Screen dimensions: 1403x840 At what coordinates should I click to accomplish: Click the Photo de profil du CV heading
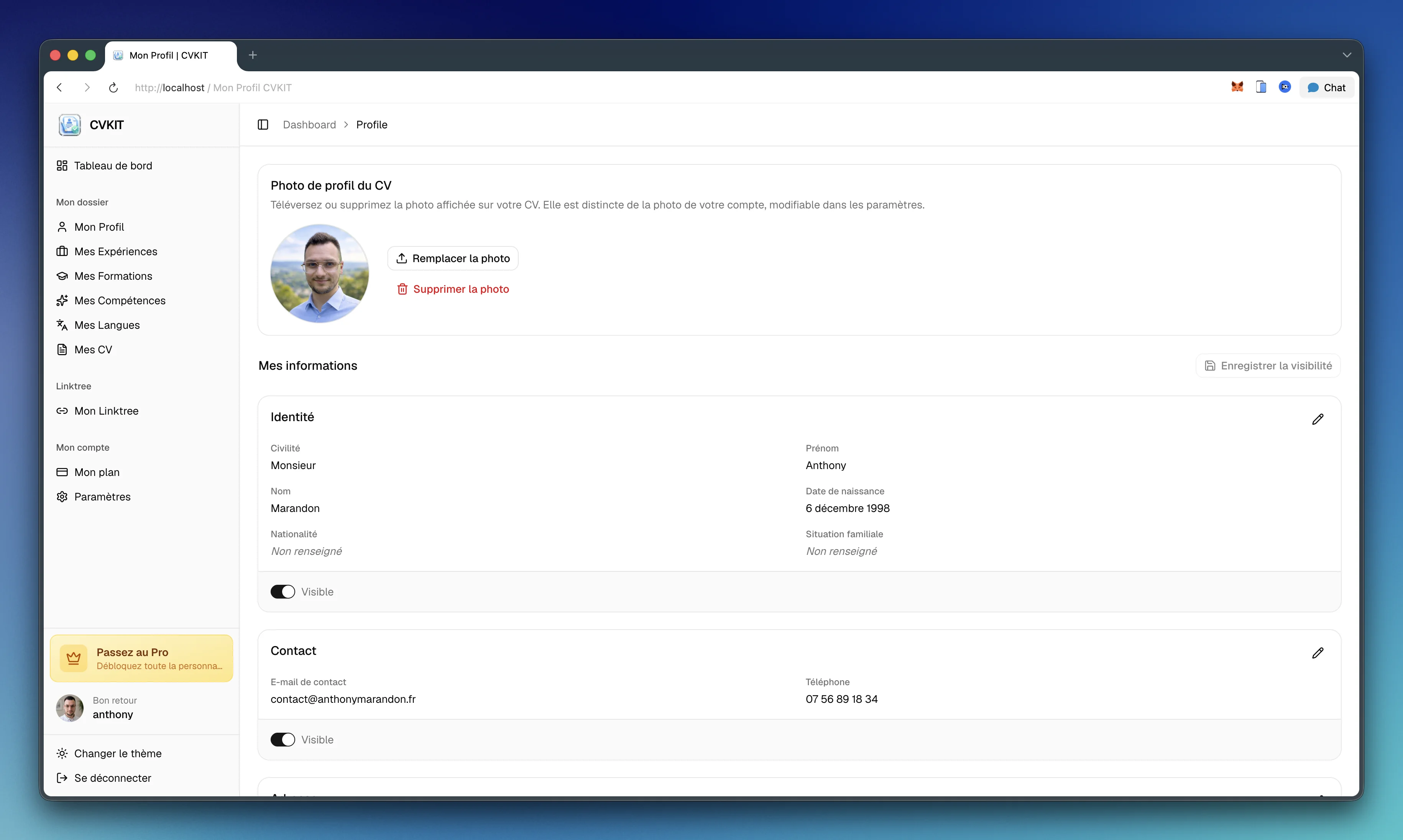[x=331, y=185]
